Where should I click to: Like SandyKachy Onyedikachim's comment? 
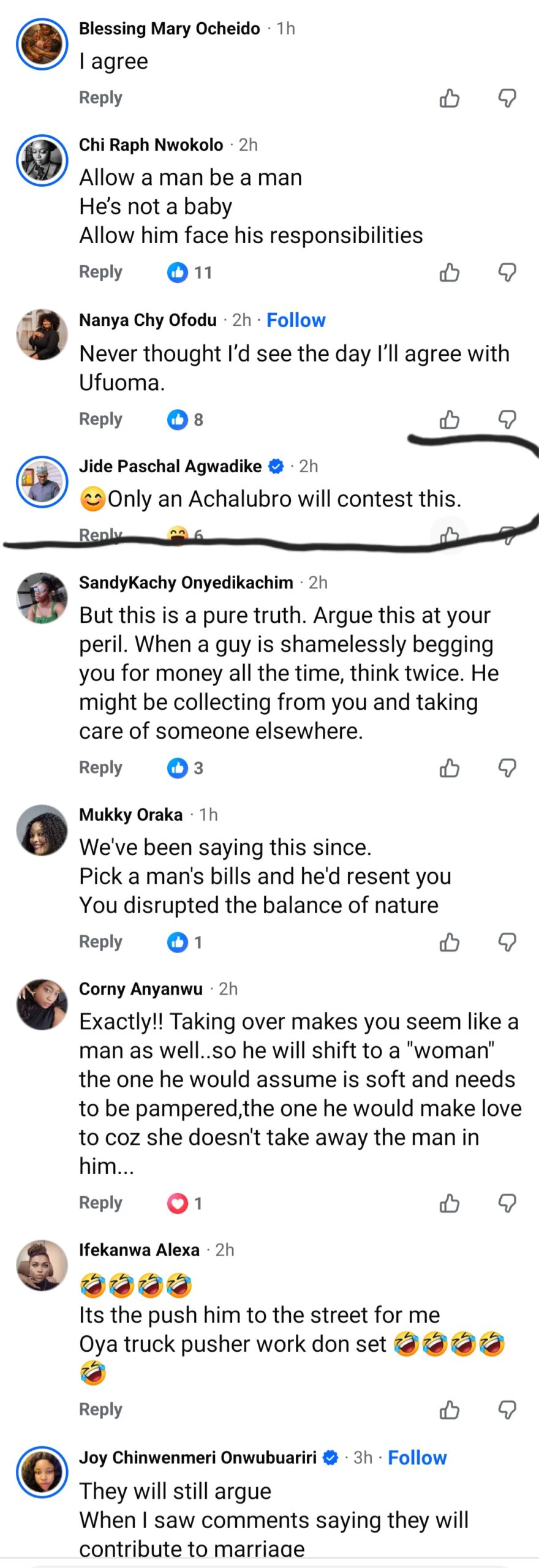coord(449,768)
